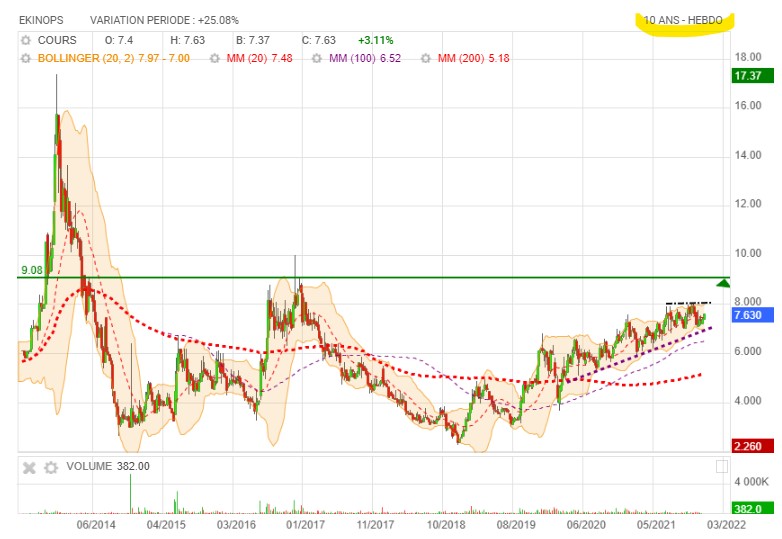Click the green 382.0 volume tag
The image size is (782, 539).
coord(753,508)
